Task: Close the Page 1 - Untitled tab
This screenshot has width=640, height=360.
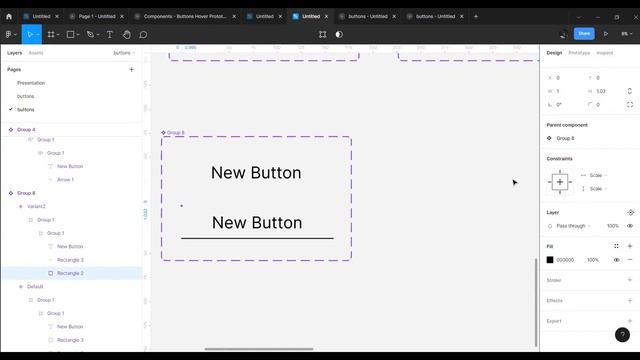Action: [122, 16]
